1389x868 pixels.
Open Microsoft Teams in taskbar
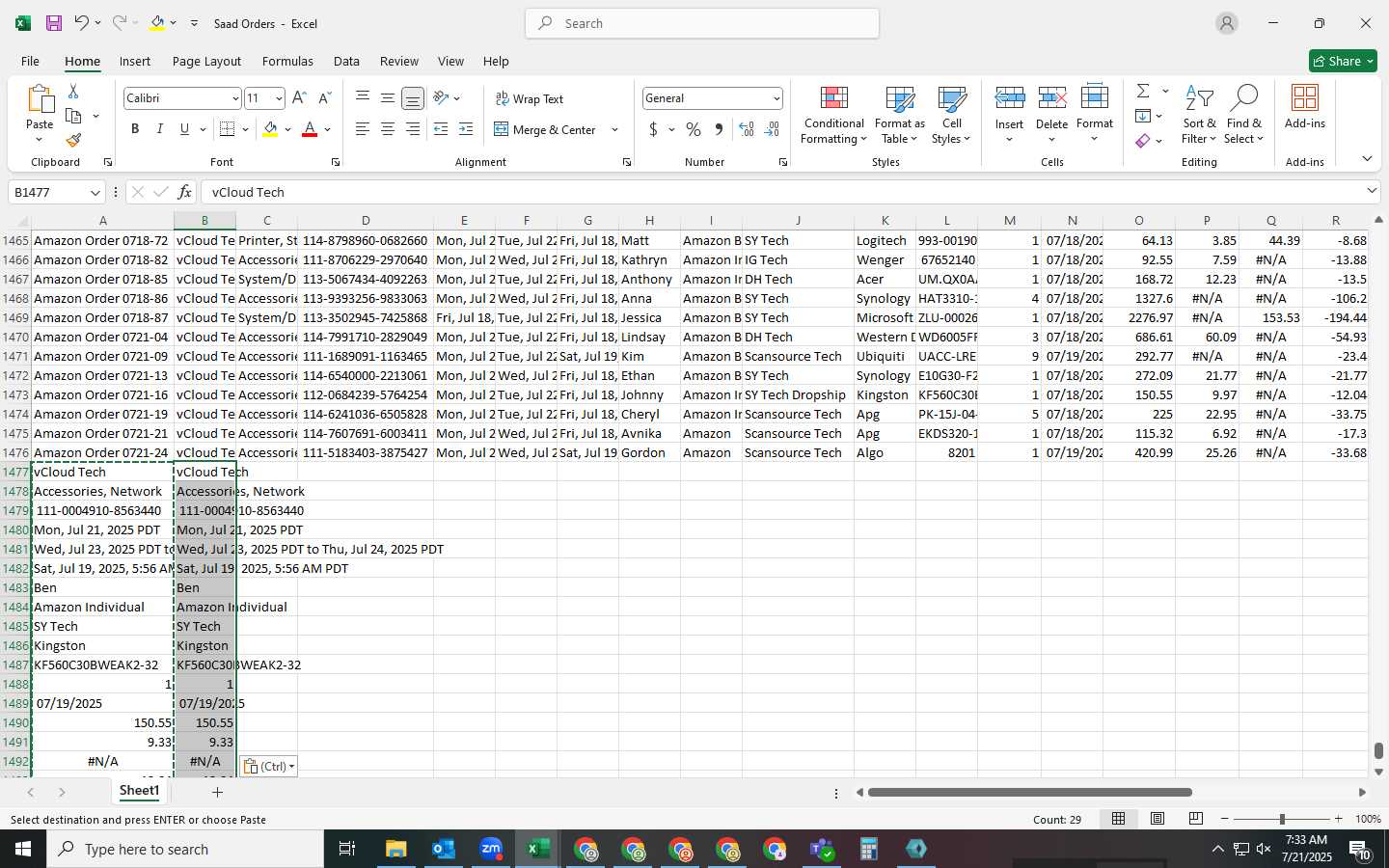822,849
